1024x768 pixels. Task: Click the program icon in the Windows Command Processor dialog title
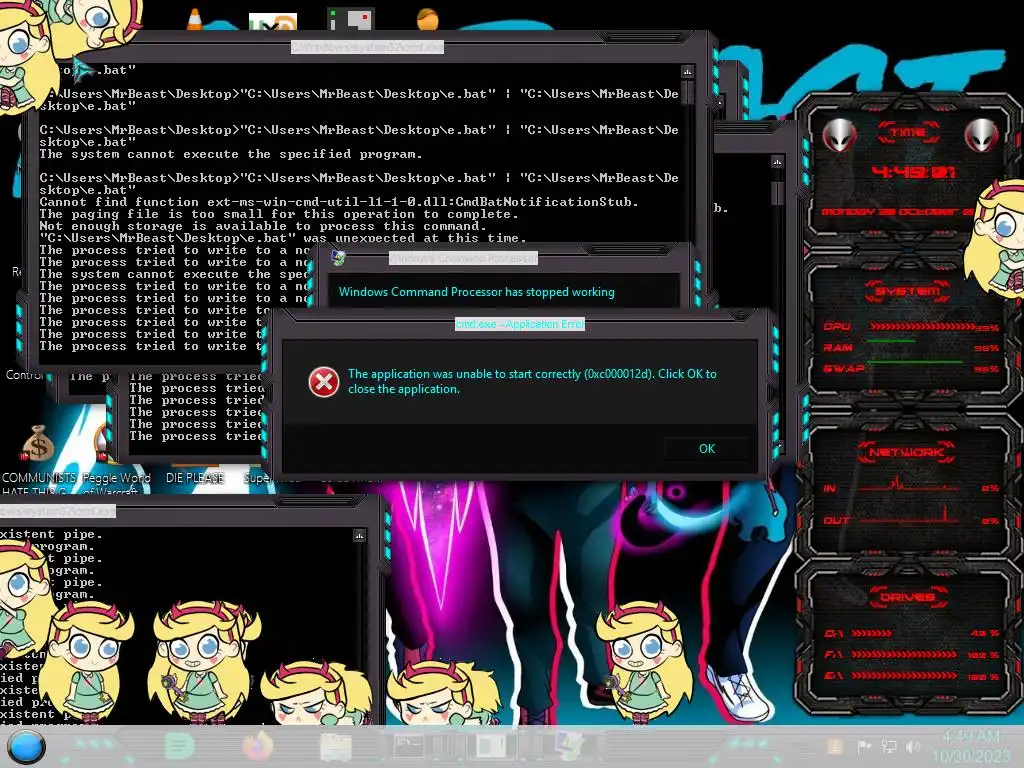point(338,258)
